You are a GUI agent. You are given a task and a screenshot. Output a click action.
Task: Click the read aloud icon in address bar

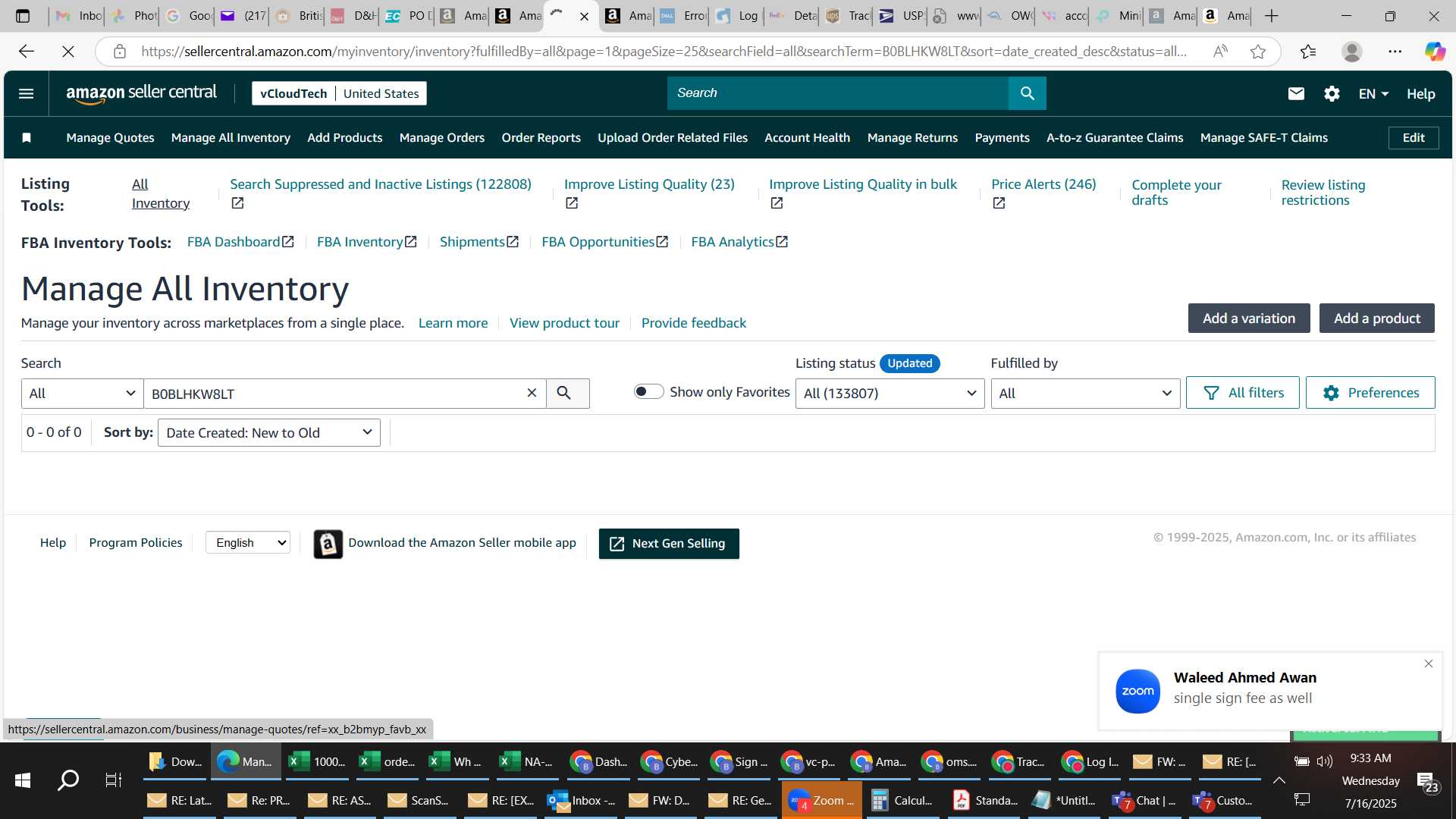1220,52
